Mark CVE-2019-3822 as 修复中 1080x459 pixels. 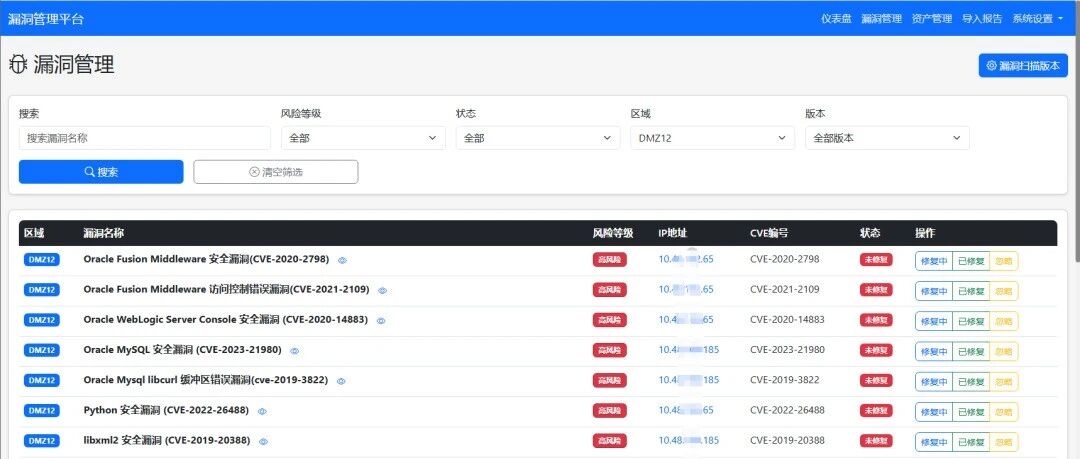(x=934, y=381)
